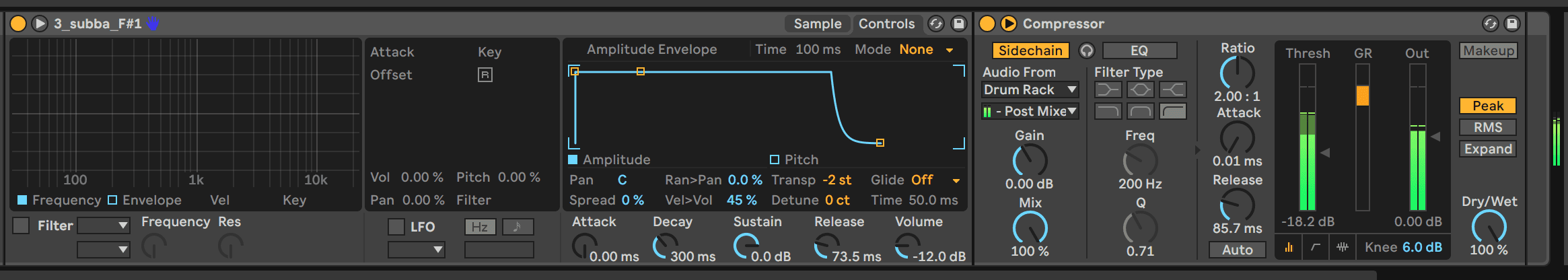
Task: Switch to the Controls tab
Action: pyautogui.click(x=887, y=24)
